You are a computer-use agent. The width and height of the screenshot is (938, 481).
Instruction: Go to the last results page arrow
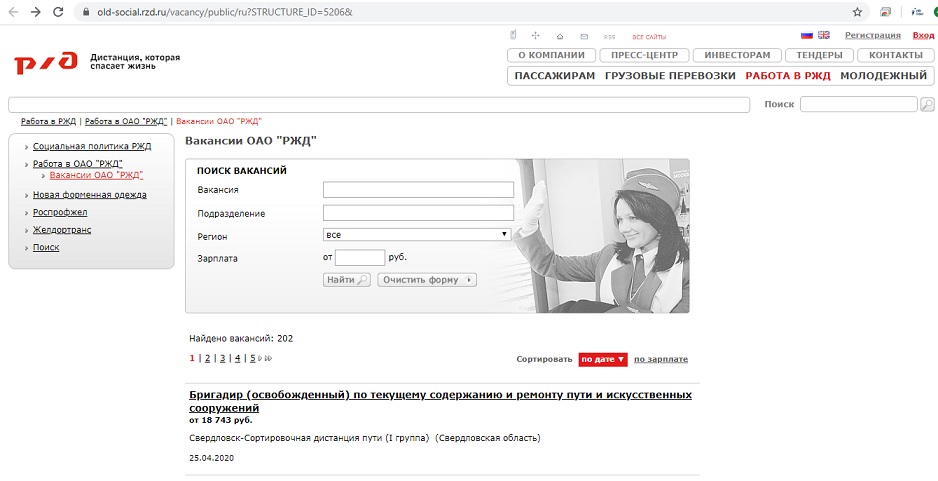tap(269, 358)
